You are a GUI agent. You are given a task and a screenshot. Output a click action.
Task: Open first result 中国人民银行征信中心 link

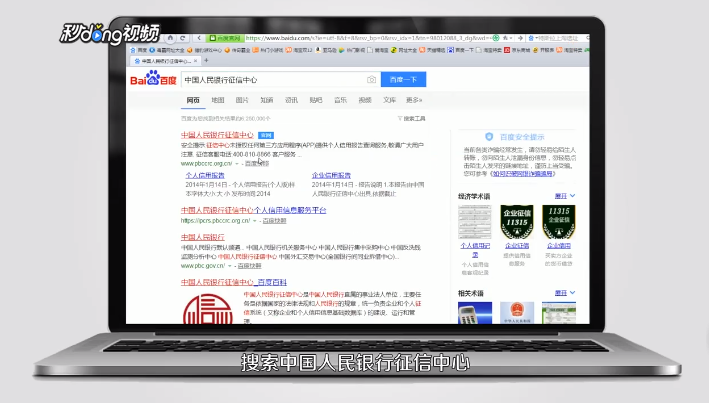coord(217,135)
